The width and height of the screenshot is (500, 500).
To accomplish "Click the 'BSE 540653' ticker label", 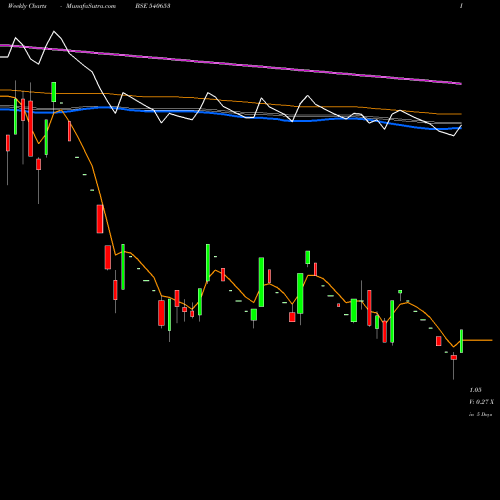I will 153,6.
